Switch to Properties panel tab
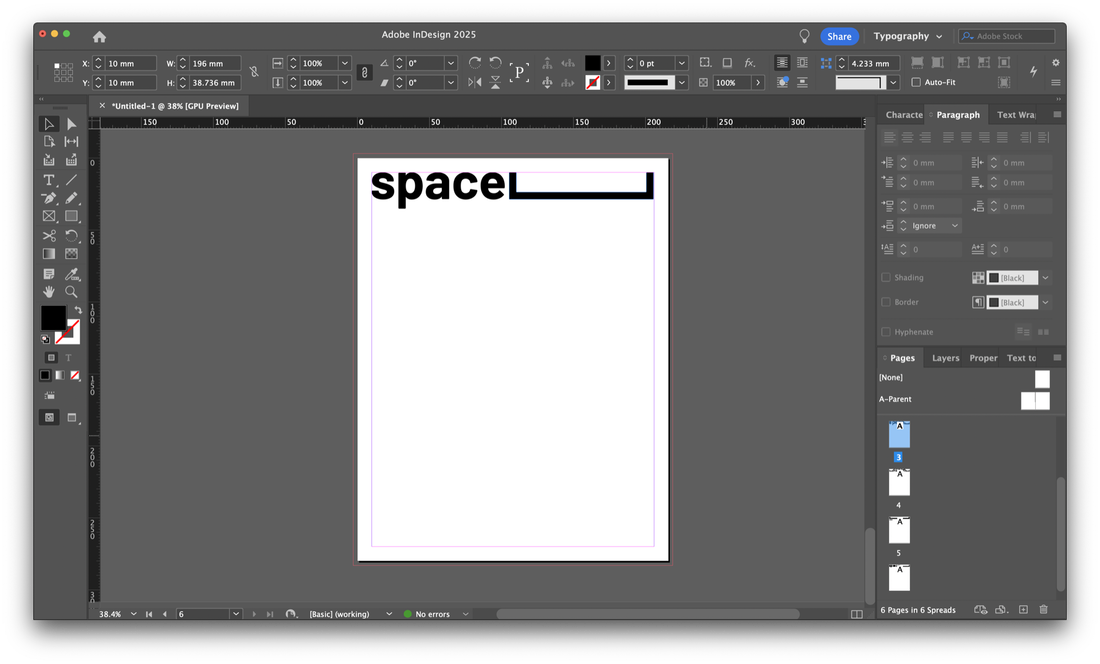 (983, 358)
